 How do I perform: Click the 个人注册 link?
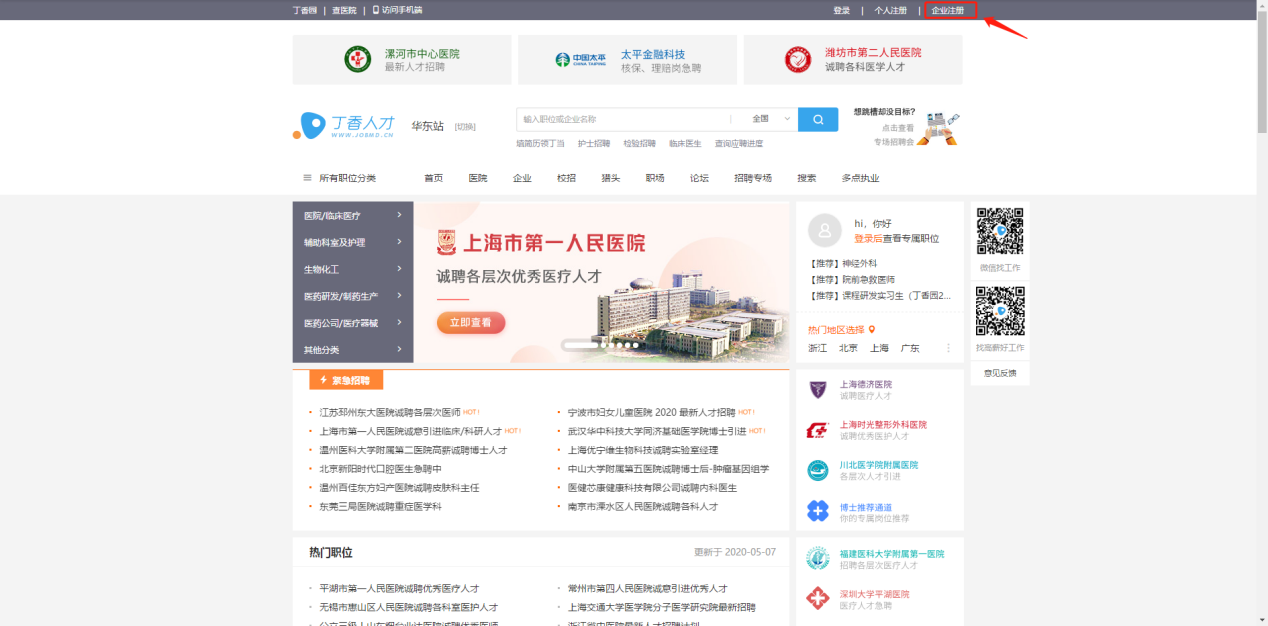890,10
